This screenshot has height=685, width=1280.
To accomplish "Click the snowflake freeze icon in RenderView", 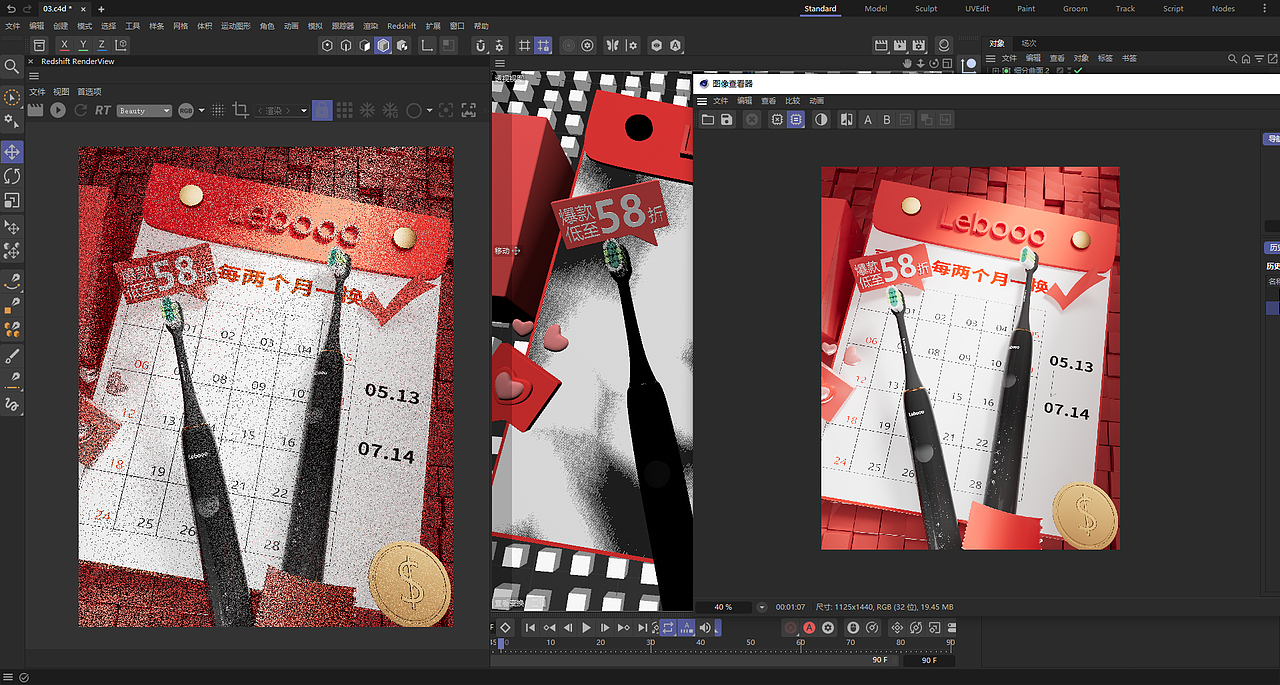I will point(367,110).
